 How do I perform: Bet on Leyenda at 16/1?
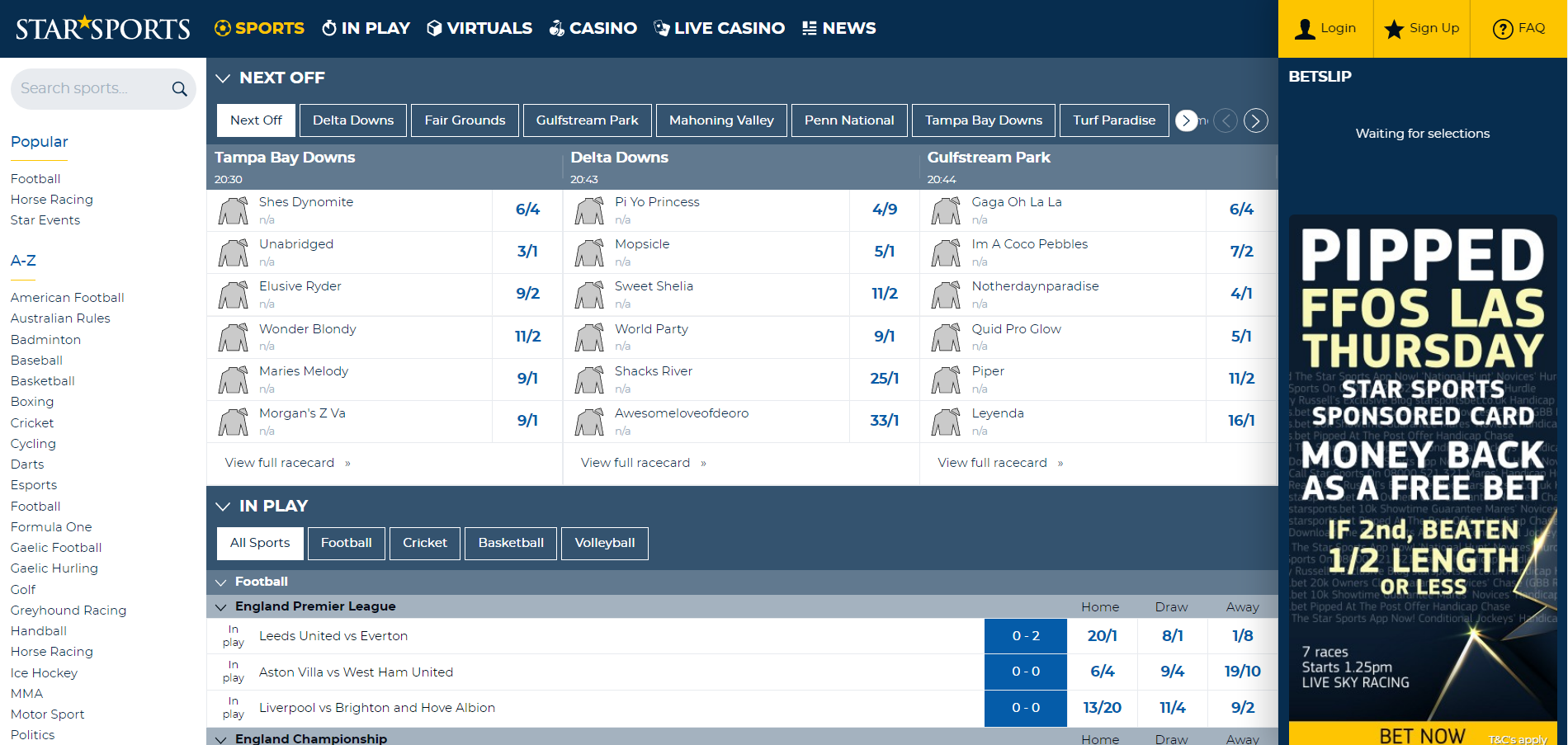pyautogui.click(x=1241, y=422)
